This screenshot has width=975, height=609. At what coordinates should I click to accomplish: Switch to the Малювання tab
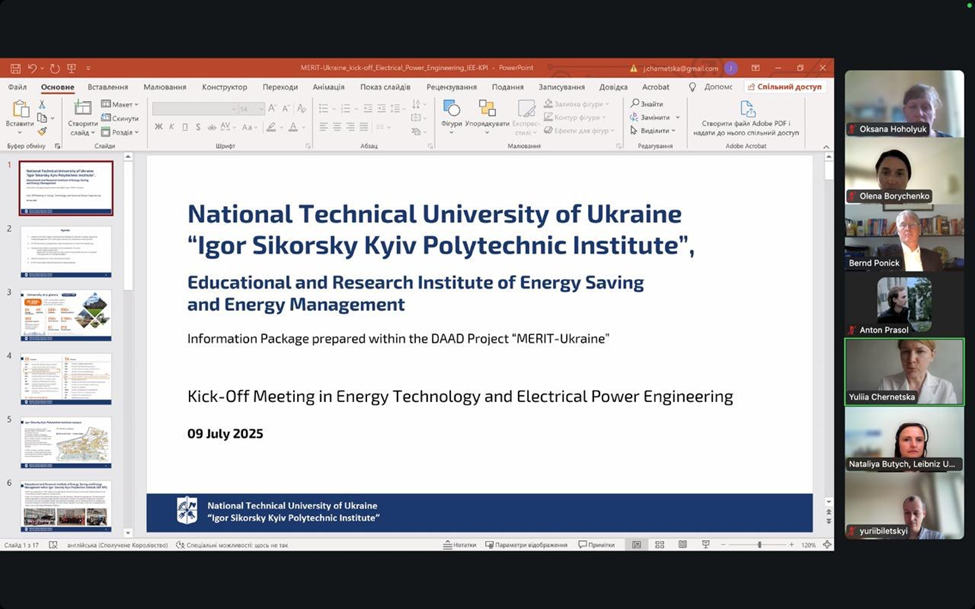165,86
